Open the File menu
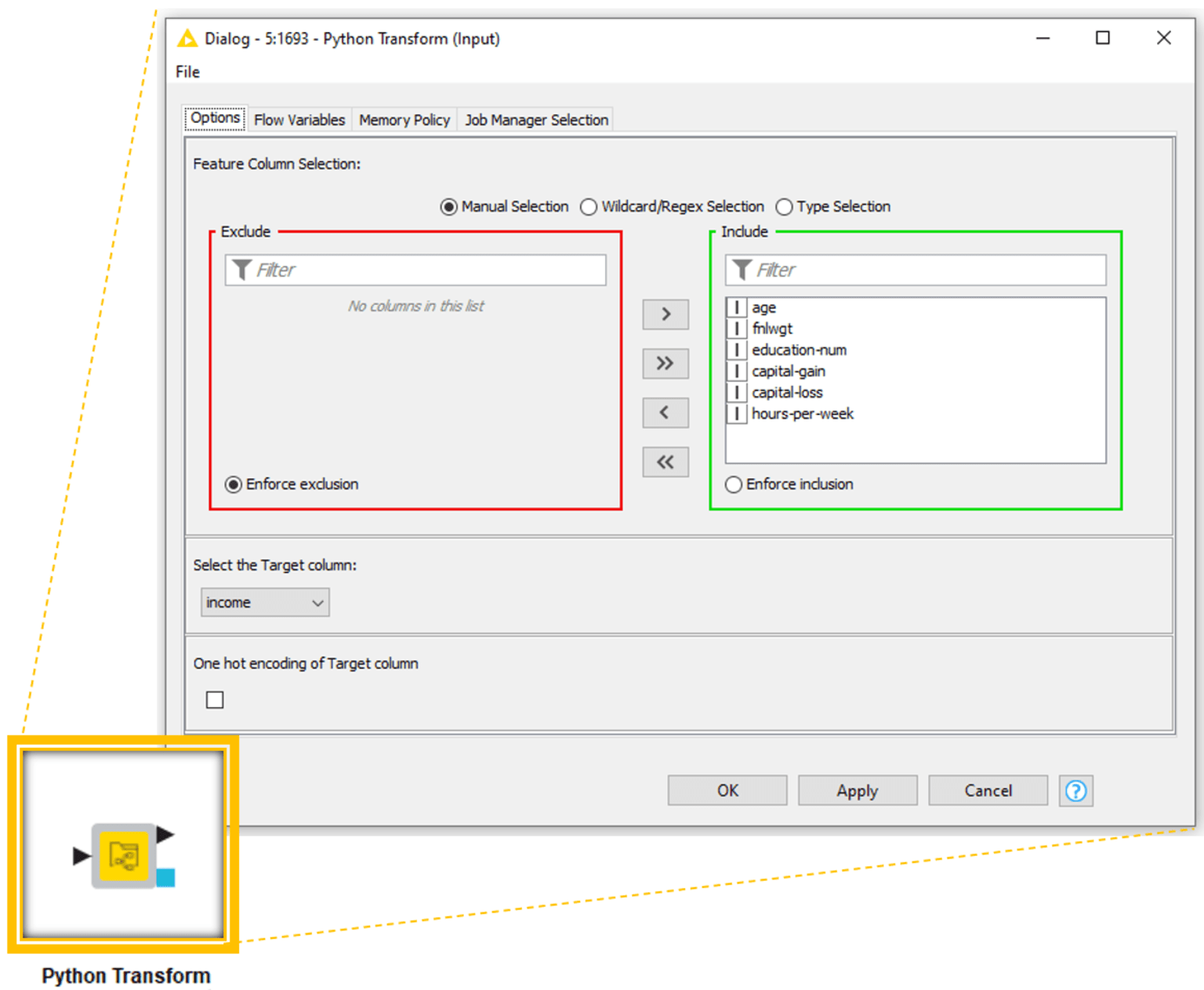The width and height of the screenshot is (1204, 990). click(x=187, y=72)
